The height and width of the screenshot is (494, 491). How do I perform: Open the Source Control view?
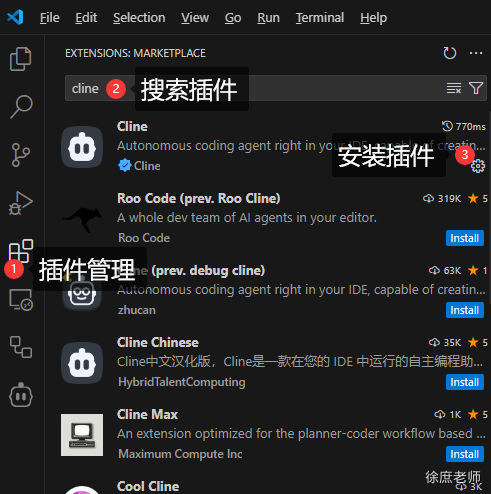[21, 155]
